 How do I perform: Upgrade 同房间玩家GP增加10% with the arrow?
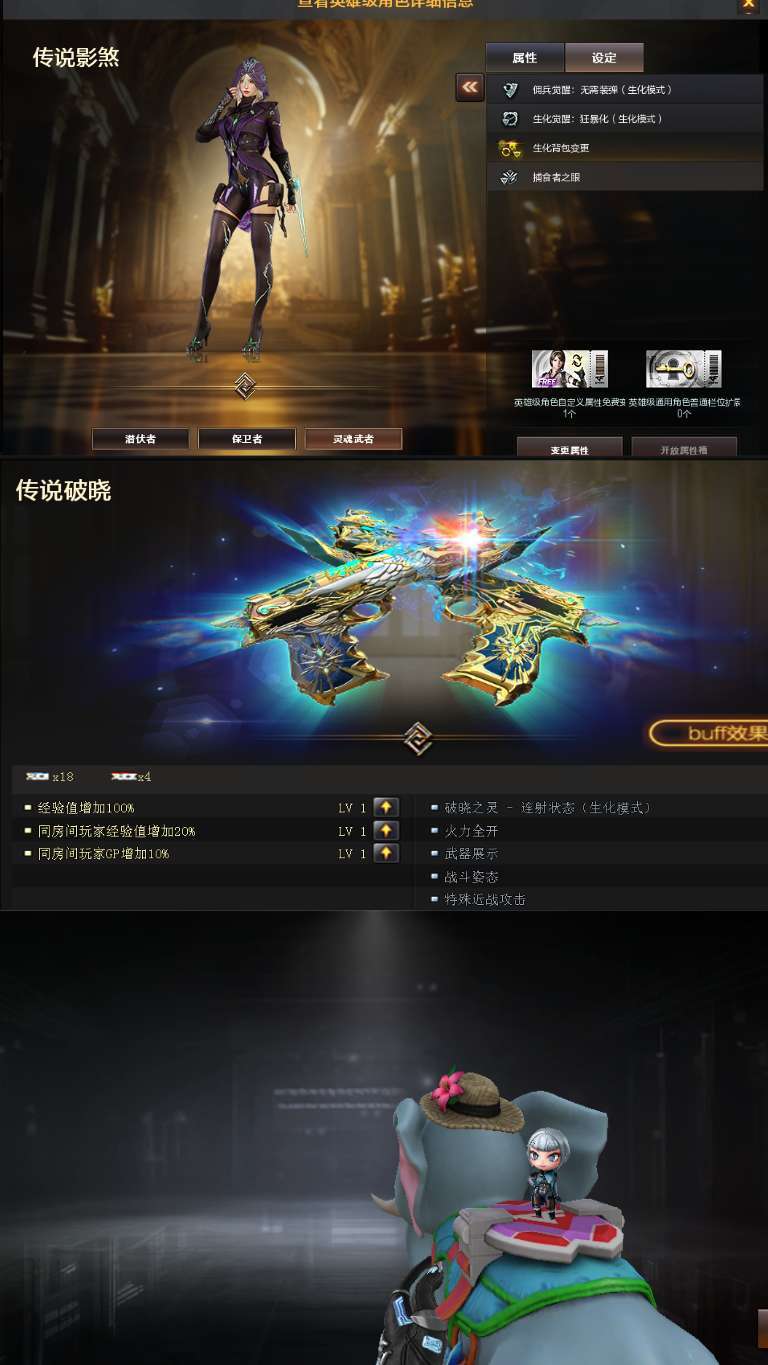coord(386,853)
